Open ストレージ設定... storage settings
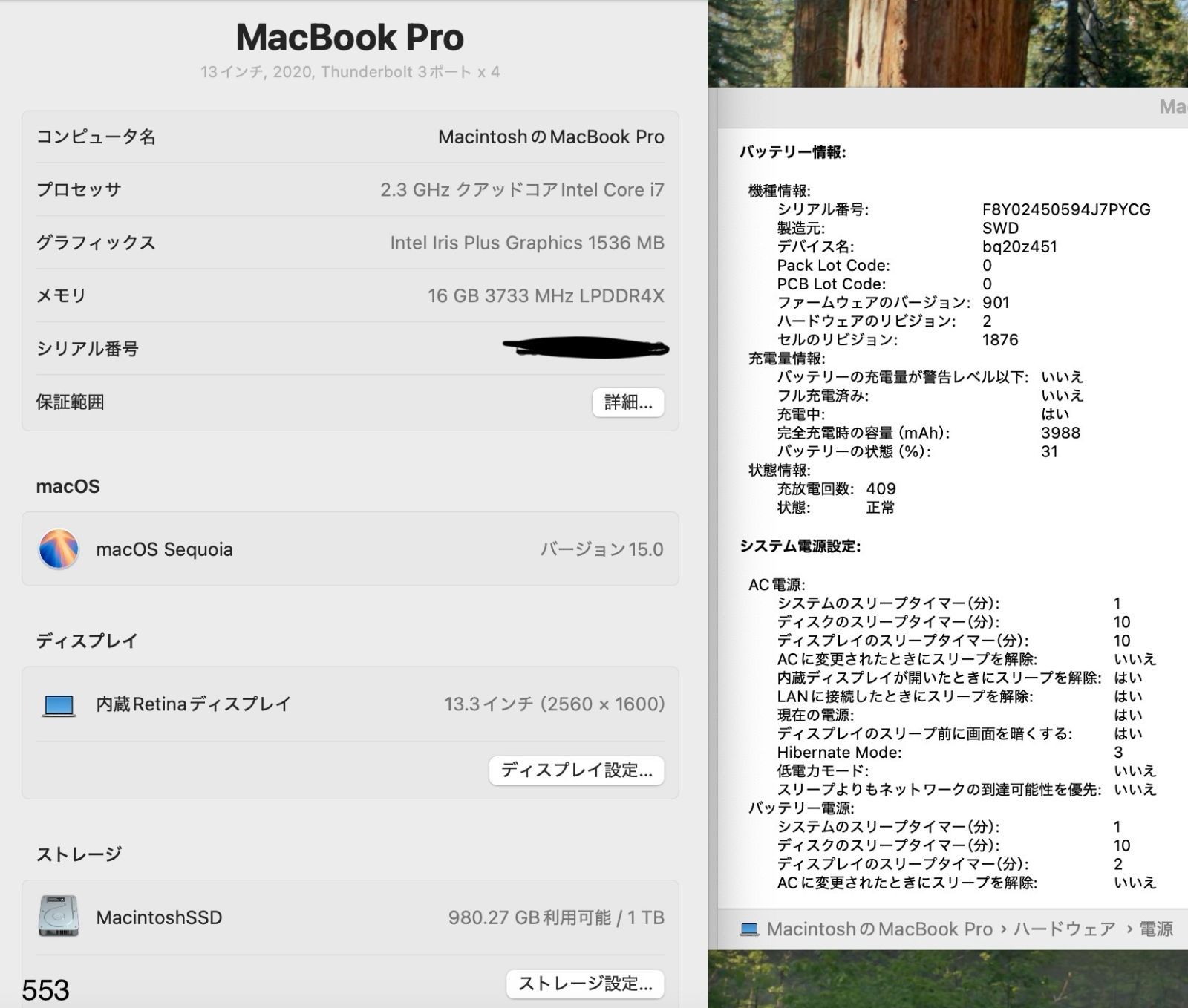Screen dimensions: 1188x1008 coord(585,984)
